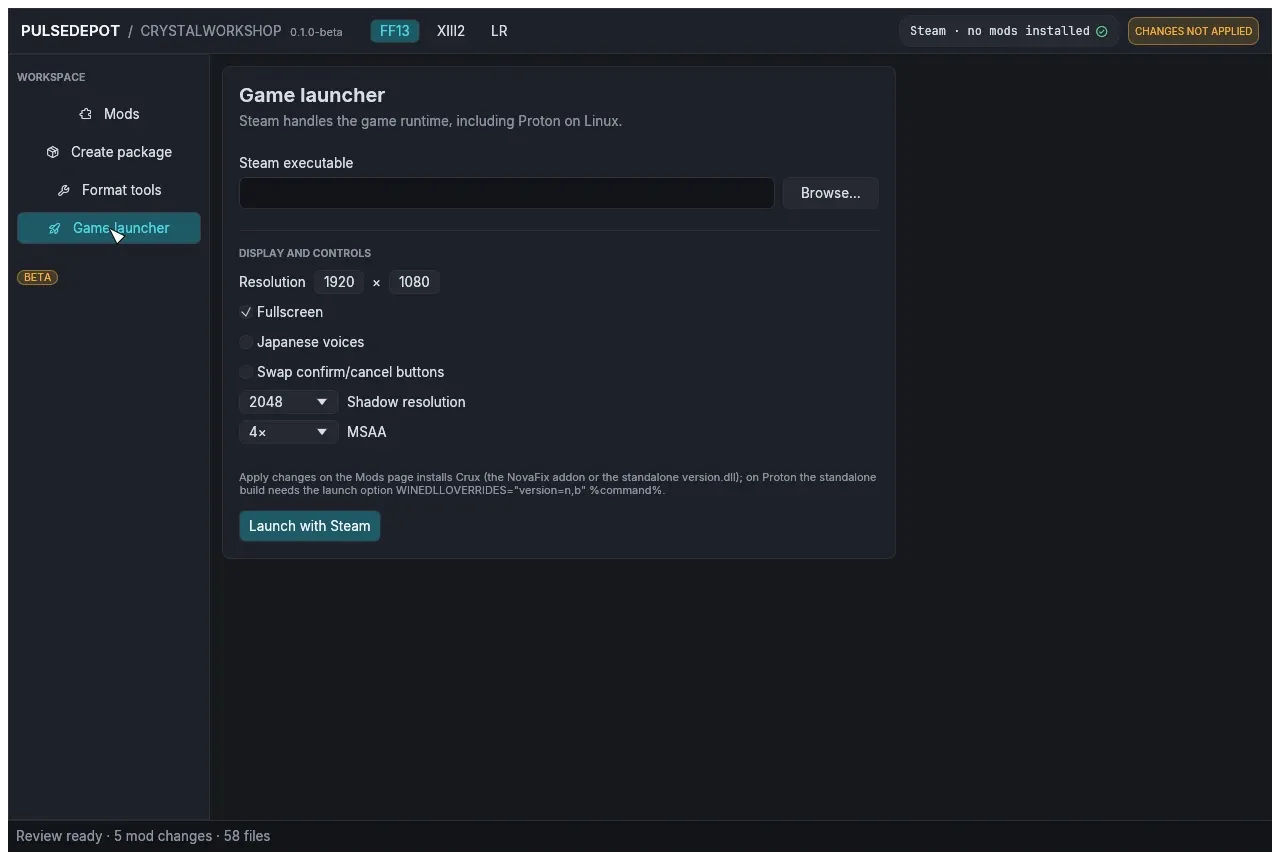
Task: Open Format tools in sidebar
Action: point(109,190)
